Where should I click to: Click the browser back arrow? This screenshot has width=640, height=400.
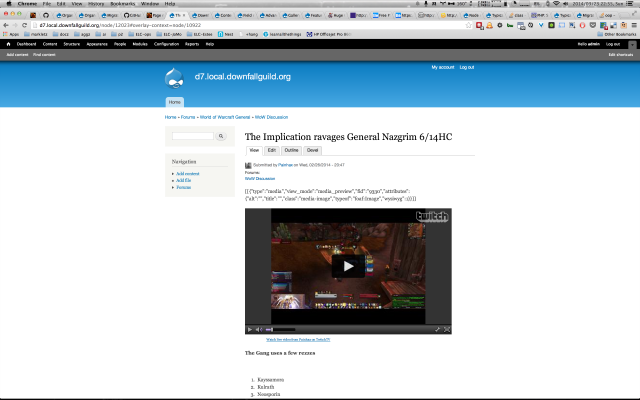point(6,25)
